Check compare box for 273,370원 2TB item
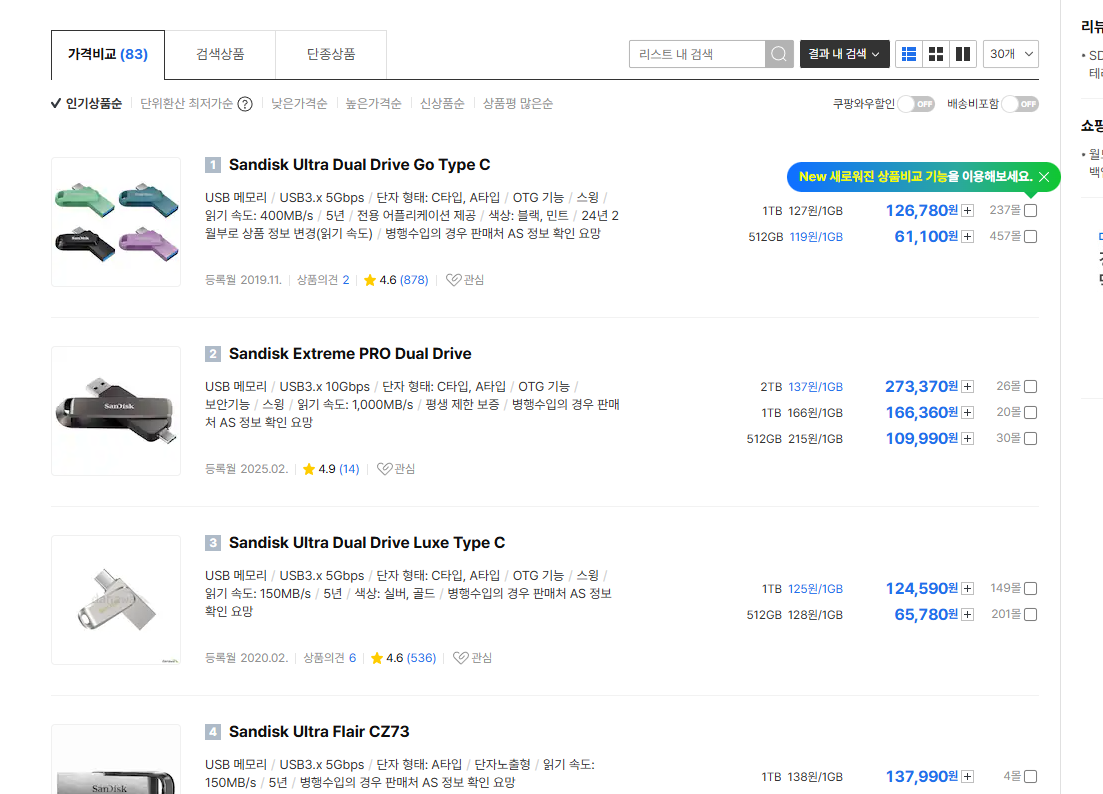The width and height of the screenshot is (1103, 794). (x=1031, y=386)
